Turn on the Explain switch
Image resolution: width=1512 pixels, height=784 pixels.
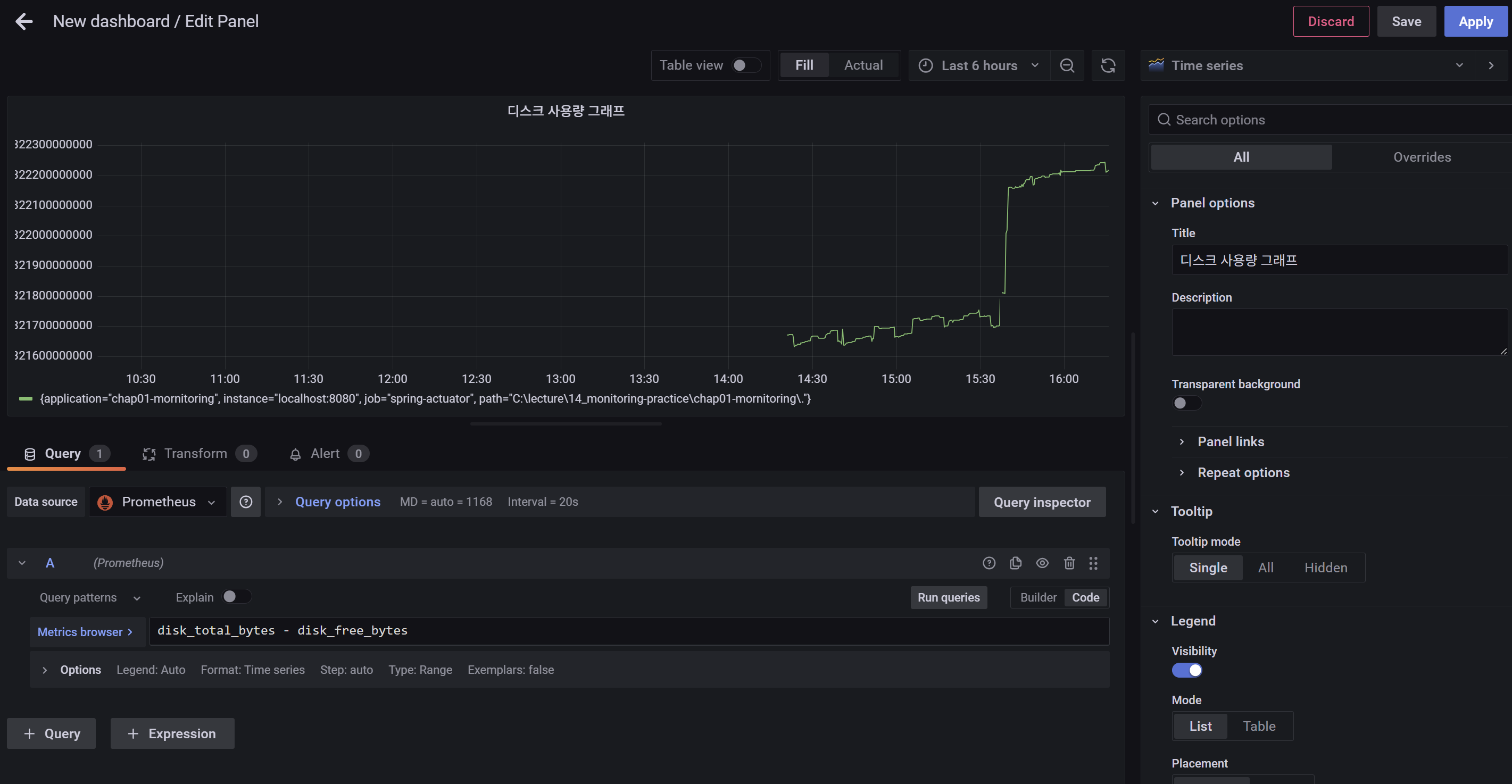[236, 597]
